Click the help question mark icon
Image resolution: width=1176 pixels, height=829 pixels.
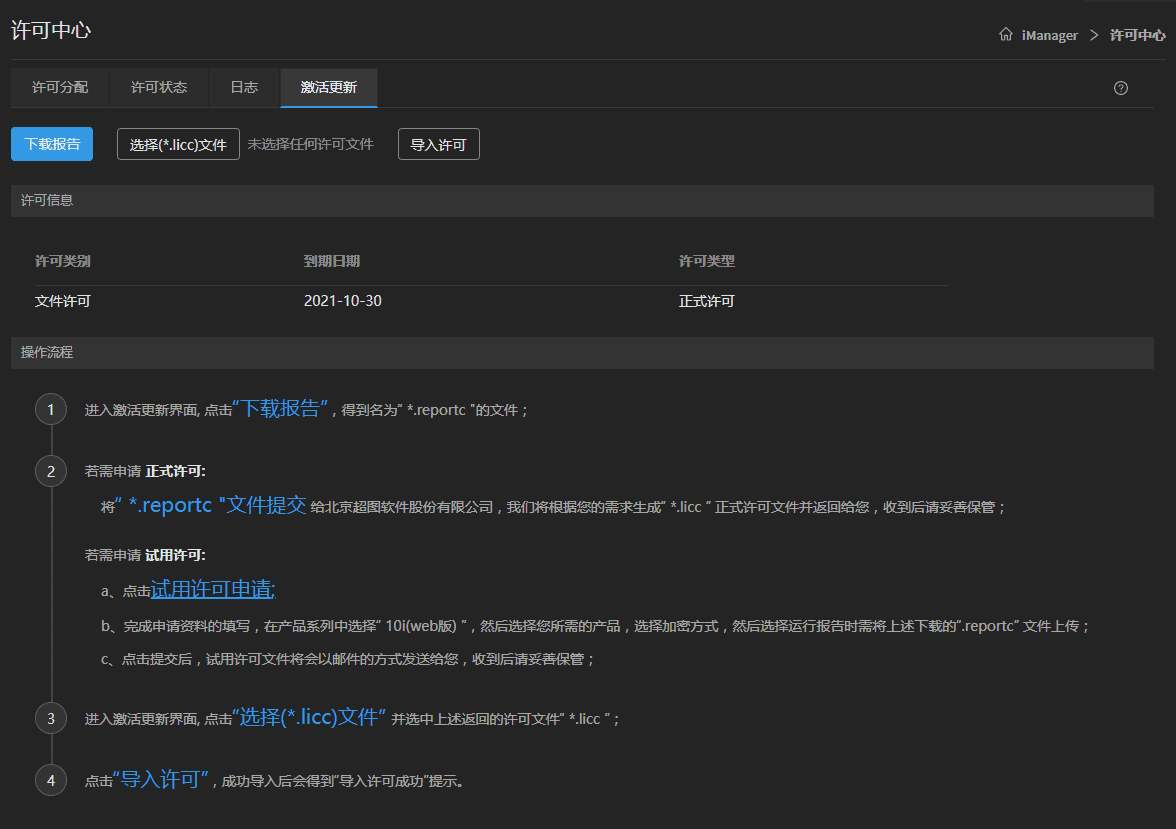click(x=1120, y=88)
